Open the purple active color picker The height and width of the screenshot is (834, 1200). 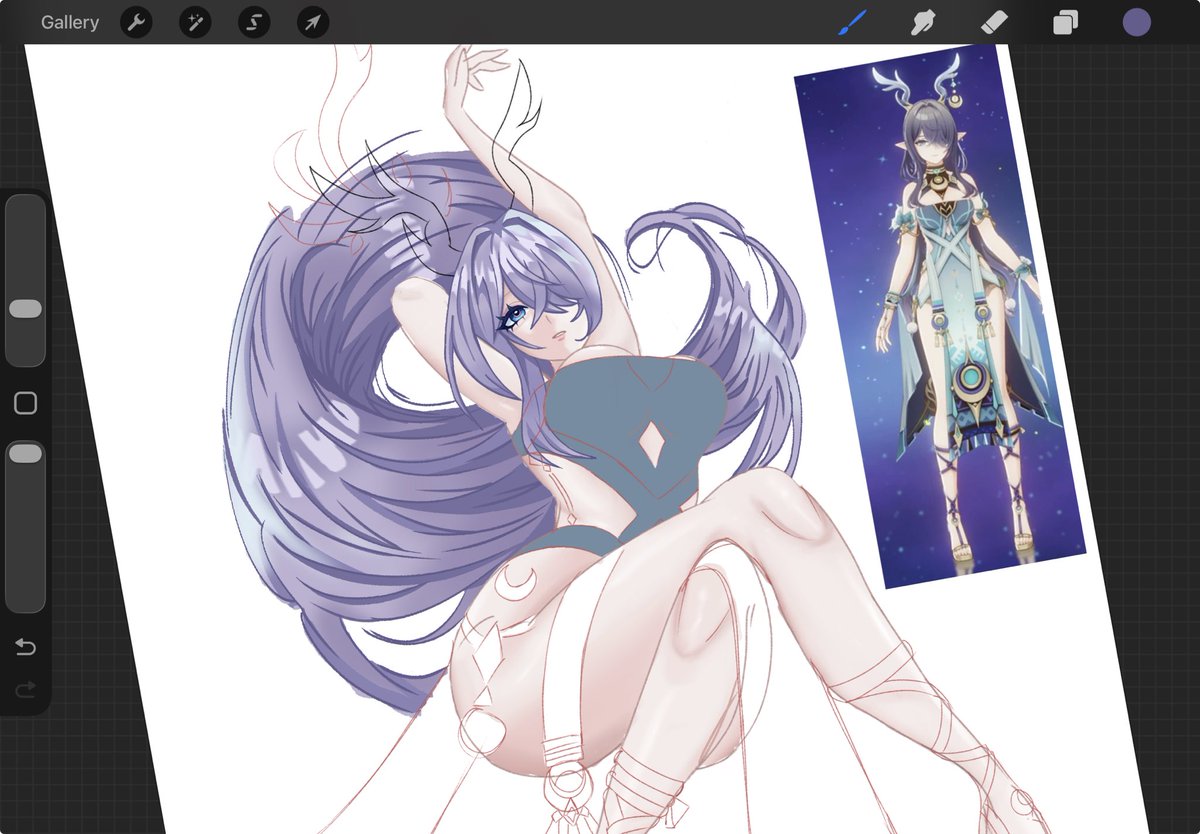(1136, 22)
